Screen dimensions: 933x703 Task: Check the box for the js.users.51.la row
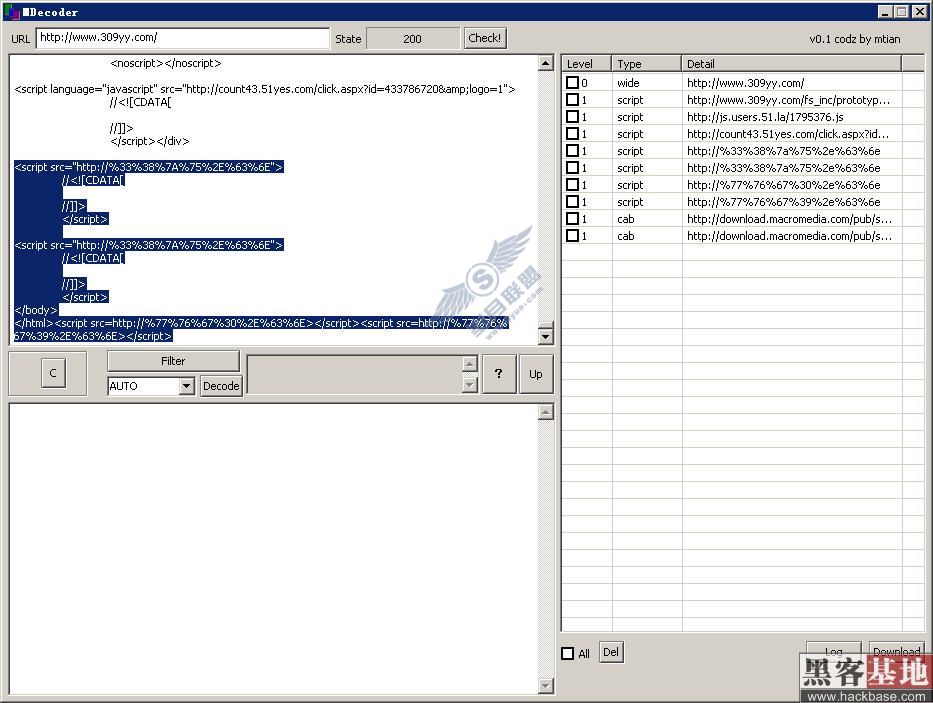(572, 117)
